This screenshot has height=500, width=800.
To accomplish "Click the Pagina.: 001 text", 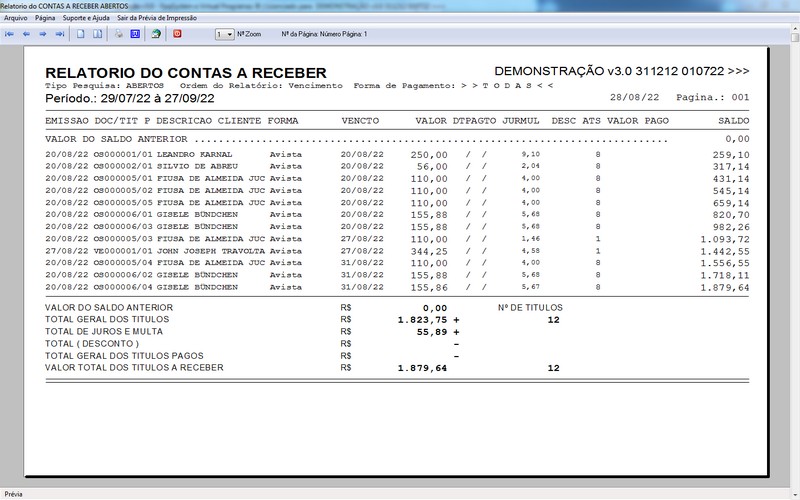I will [x=713, y=97].
